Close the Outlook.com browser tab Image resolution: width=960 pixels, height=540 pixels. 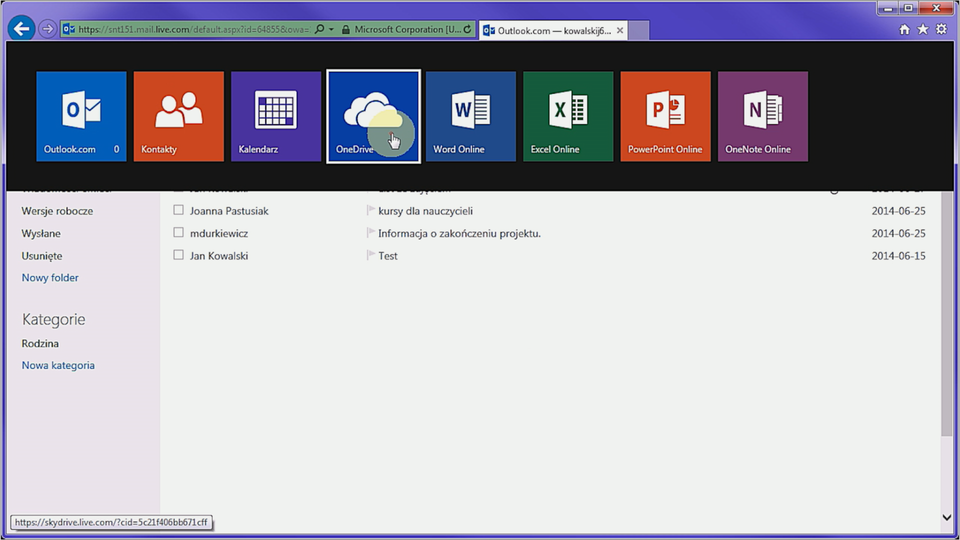tap(620, 30)
